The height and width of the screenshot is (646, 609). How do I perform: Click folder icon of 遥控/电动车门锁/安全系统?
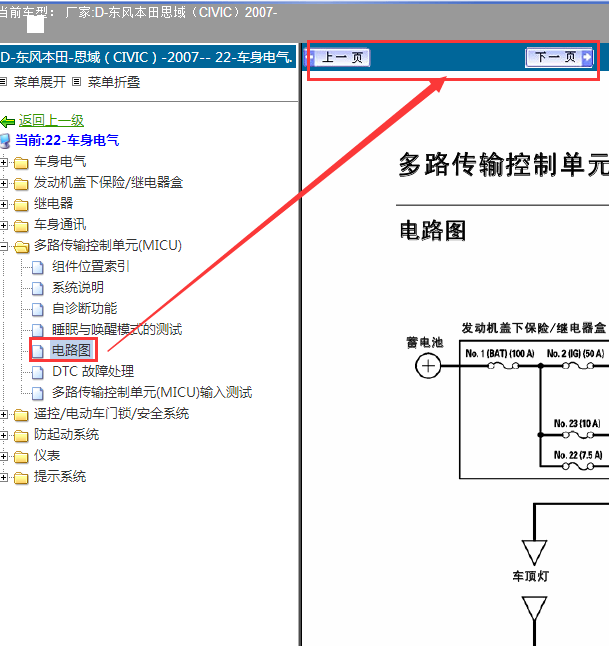point(21,415)
